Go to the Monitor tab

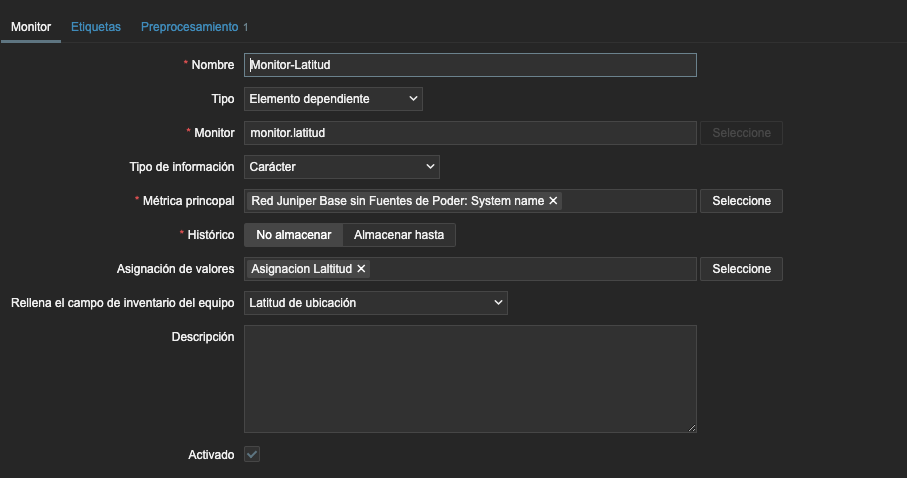click(x=31, y=27)
